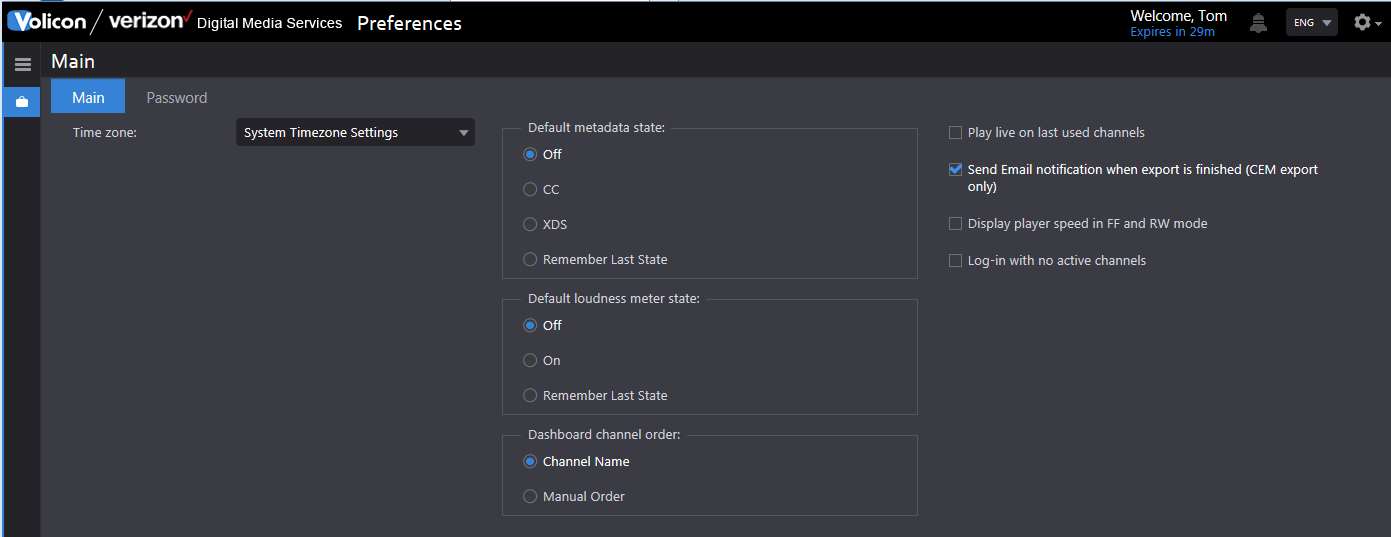Open the hamburger menu in the sidebar
Screen dimensions: 1391x537
(22, 65)
